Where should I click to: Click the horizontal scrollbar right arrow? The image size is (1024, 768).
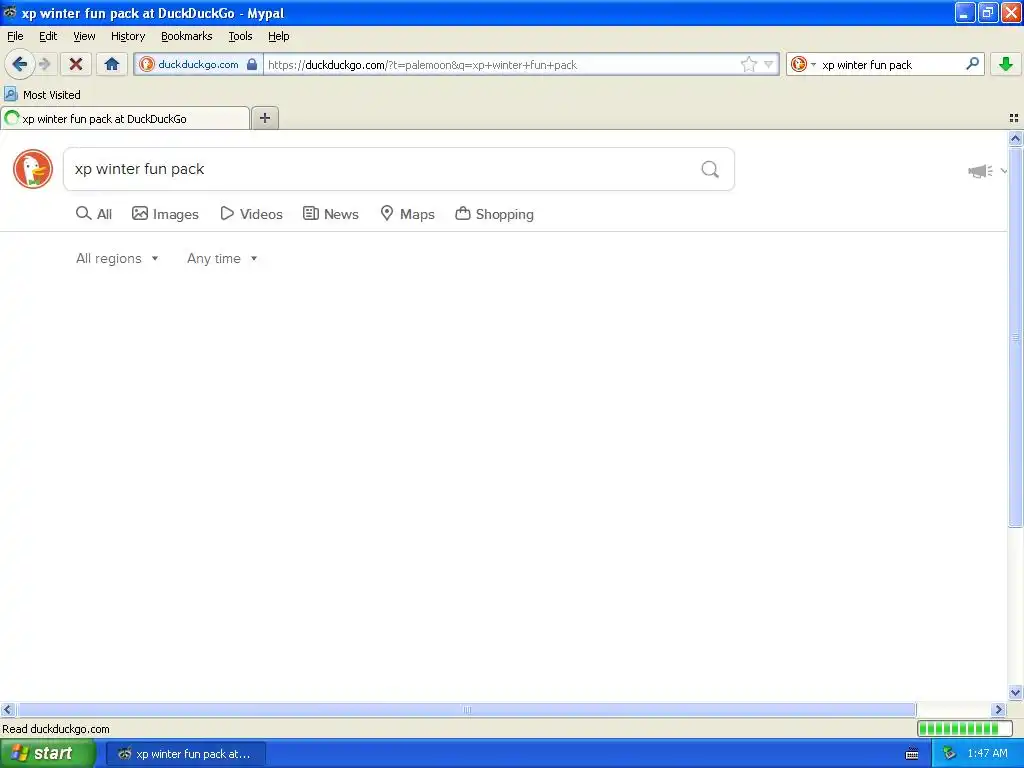(998, 709)
